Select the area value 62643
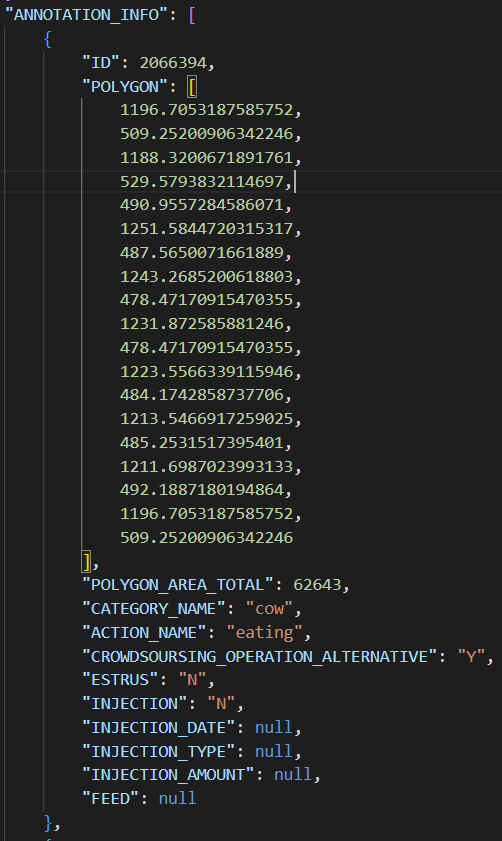The width and height of the screenshot is (502, 841). pyautogui.click(x=317, y=585)
